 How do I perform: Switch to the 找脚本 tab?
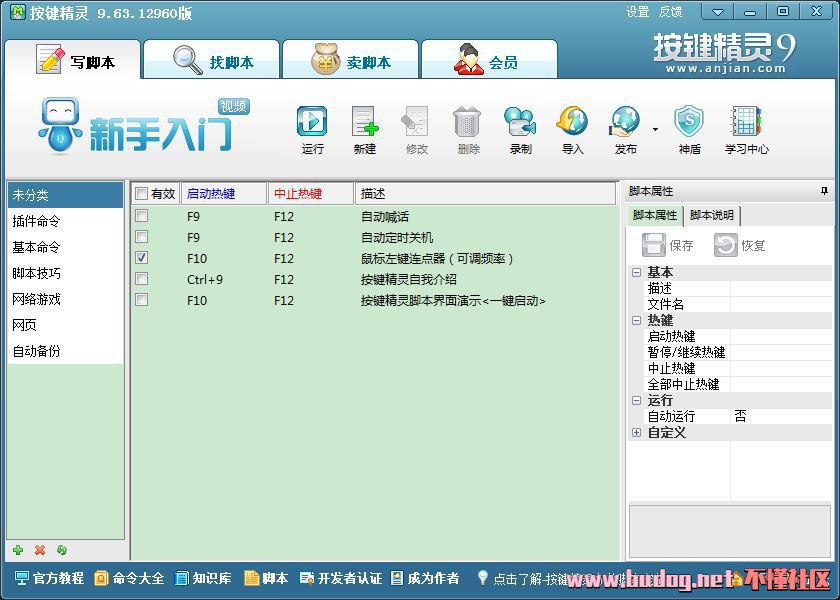[x=212, y=60]
